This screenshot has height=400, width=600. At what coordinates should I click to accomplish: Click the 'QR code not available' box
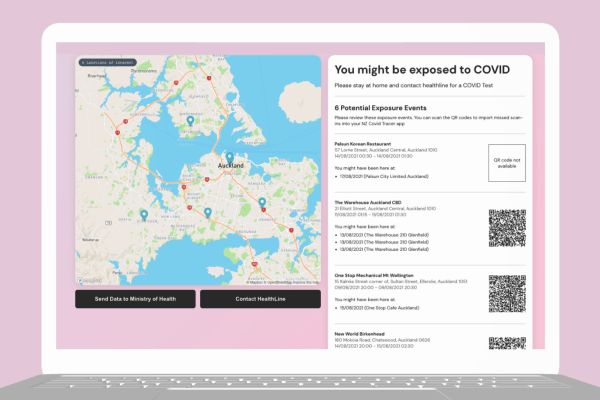pos(507,163)
